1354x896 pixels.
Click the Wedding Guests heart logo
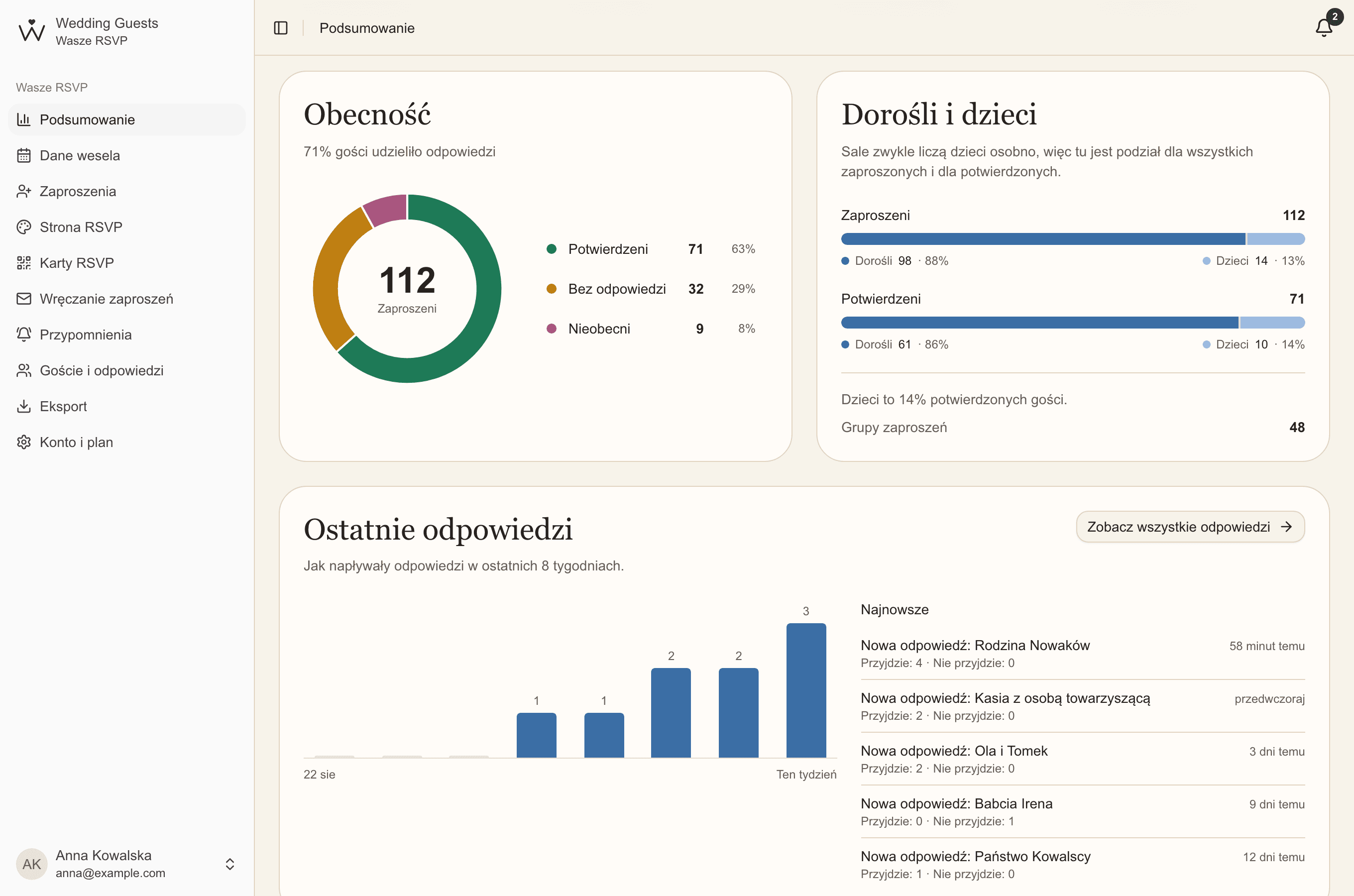coord(32,31)
